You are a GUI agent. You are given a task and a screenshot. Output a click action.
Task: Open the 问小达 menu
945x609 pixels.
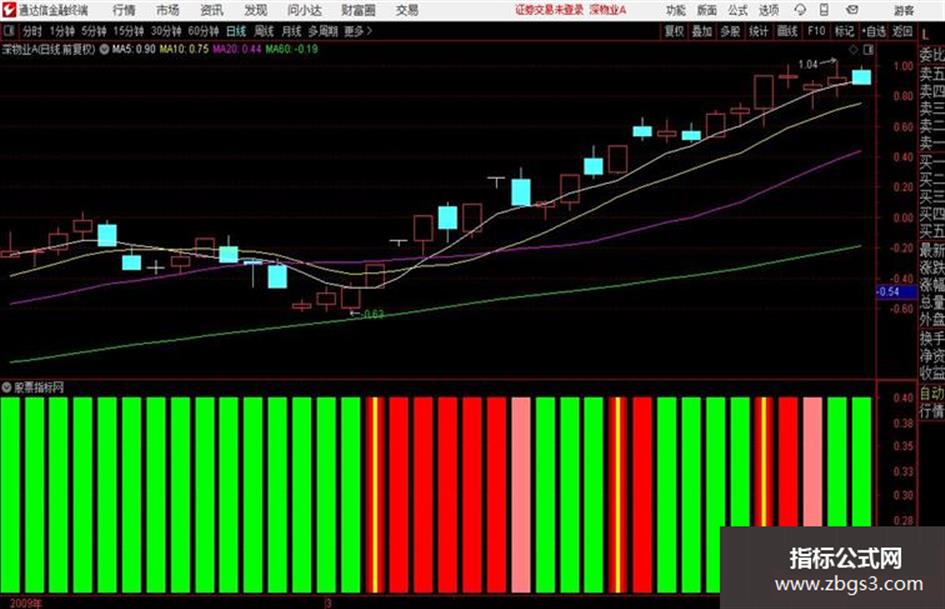304,10
